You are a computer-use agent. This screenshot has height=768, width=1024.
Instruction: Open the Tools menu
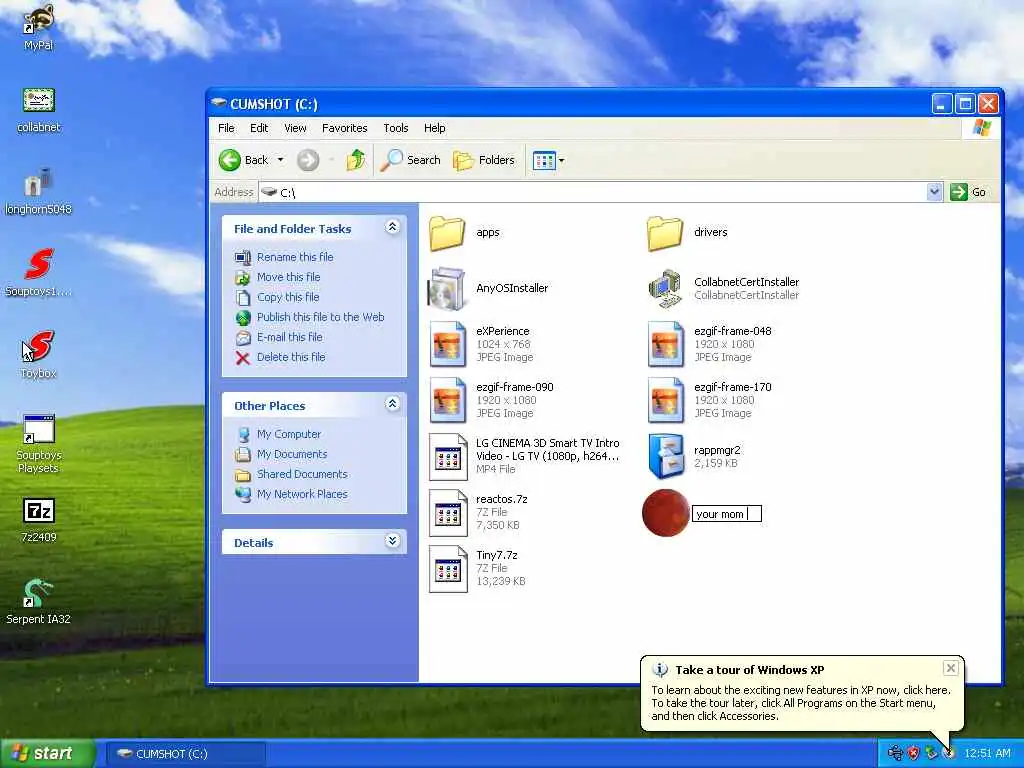(396, 128)
